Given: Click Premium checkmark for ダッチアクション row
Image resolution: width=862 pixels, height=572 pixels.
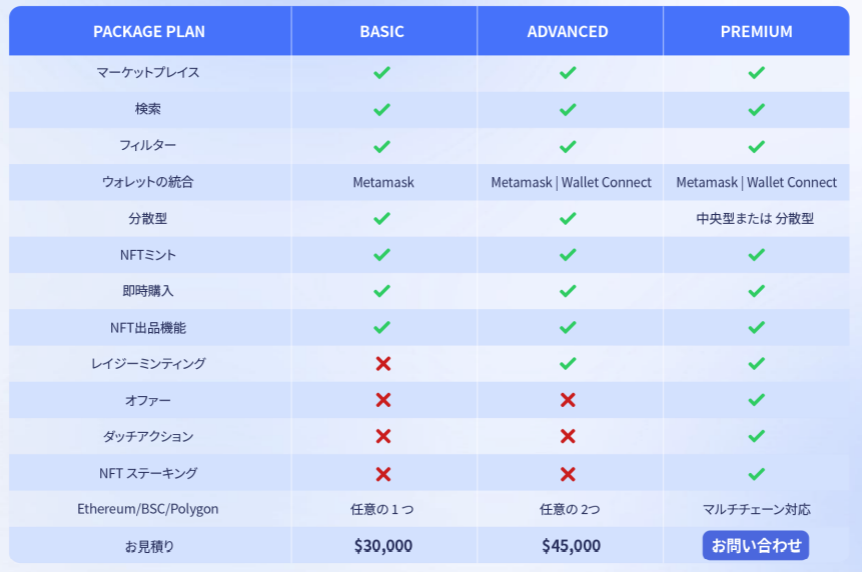Looking at the screenshot, I should 756,436.
